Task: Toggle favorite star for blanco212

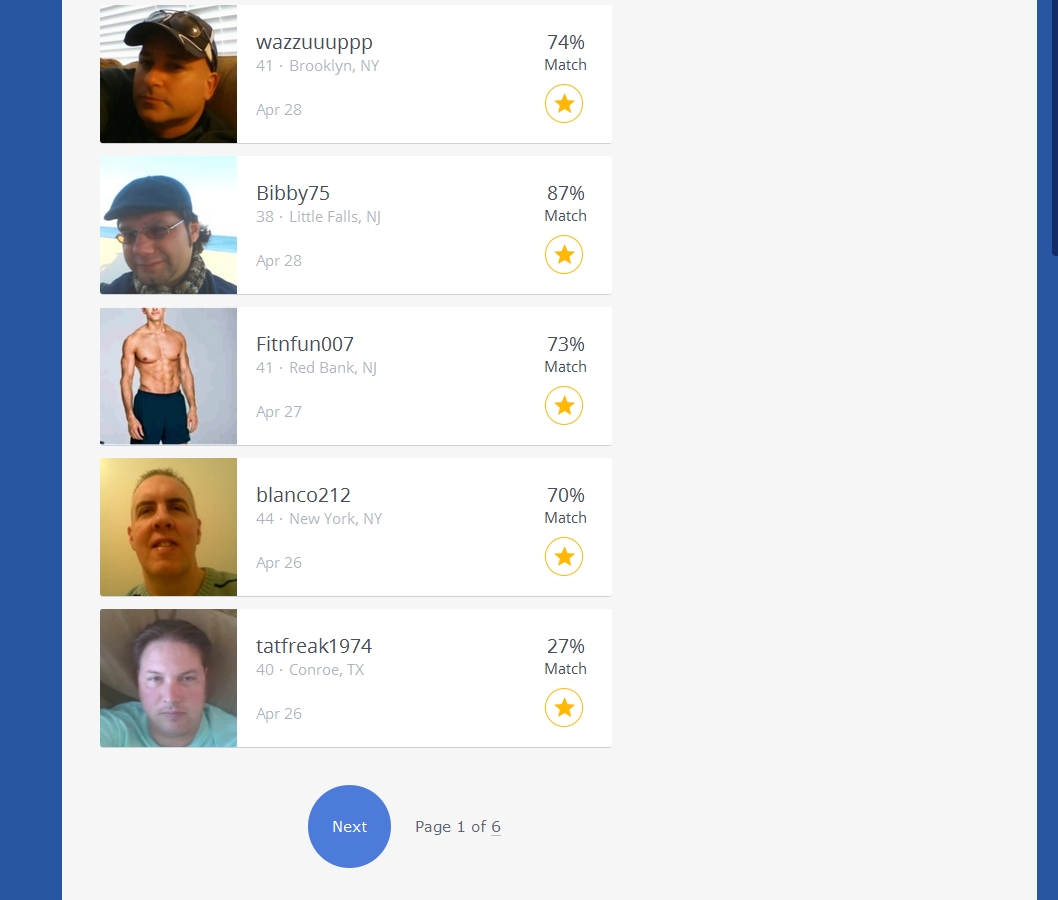Action: pos(563,557)
